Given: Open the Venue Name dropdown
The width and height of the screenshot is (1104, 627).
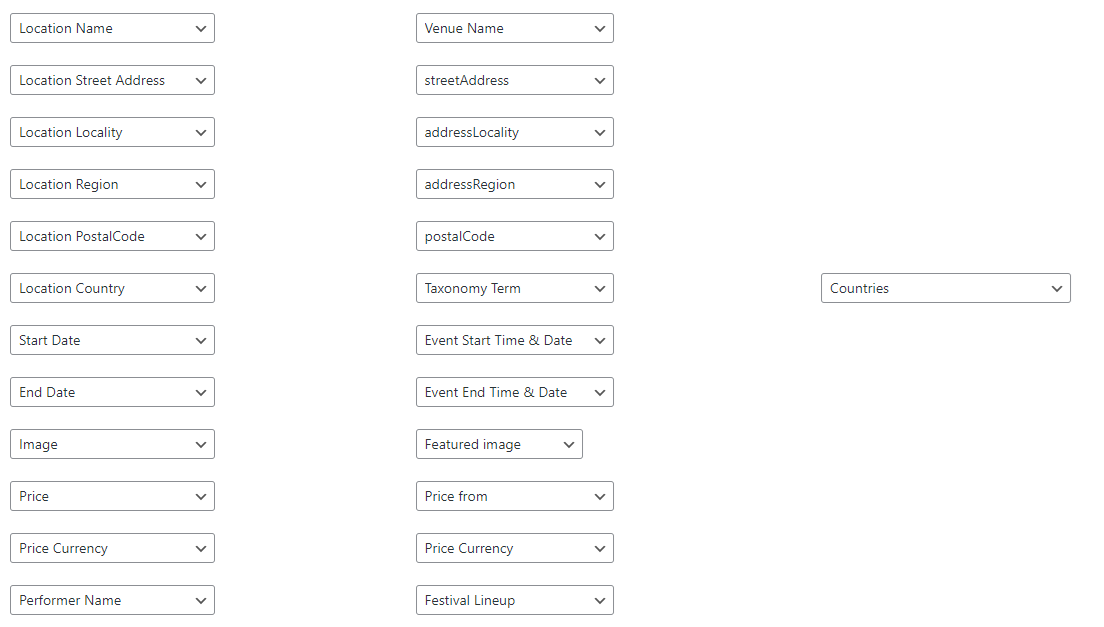Looking at the screenshot, I should [515, 28].
